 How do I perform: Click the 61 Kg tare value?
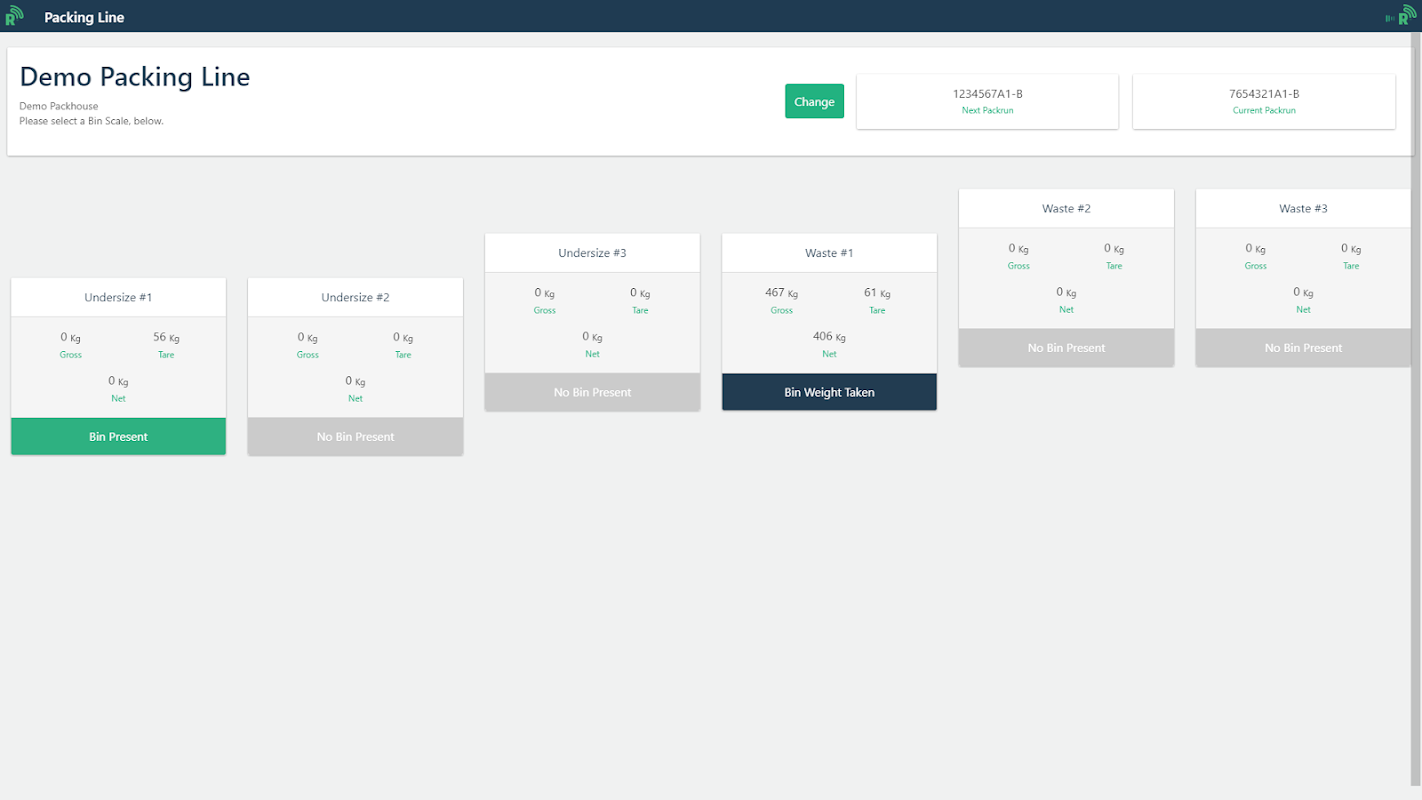click(x=877, y=293)
